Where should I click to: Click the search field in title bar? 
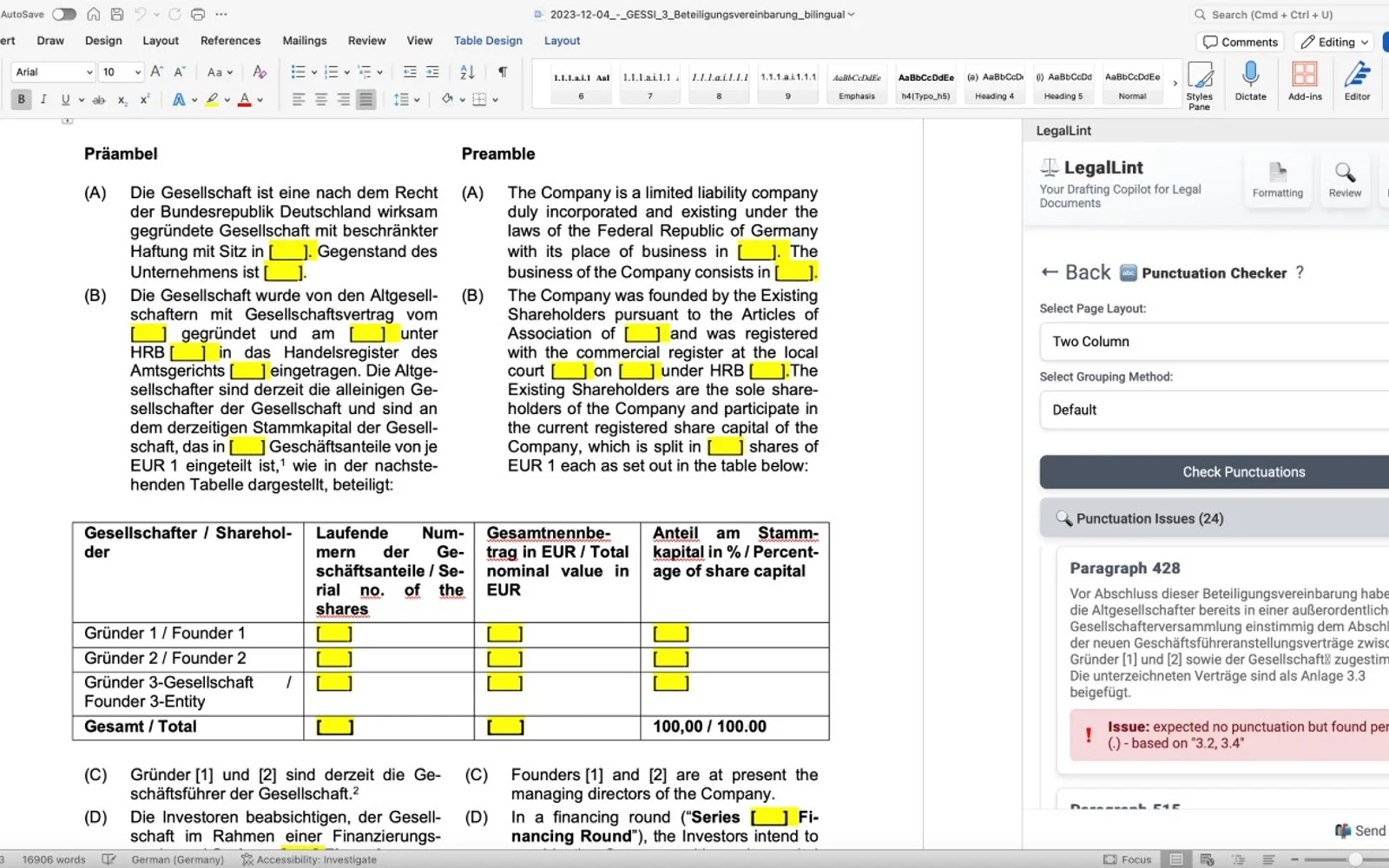pos(1289,14)
